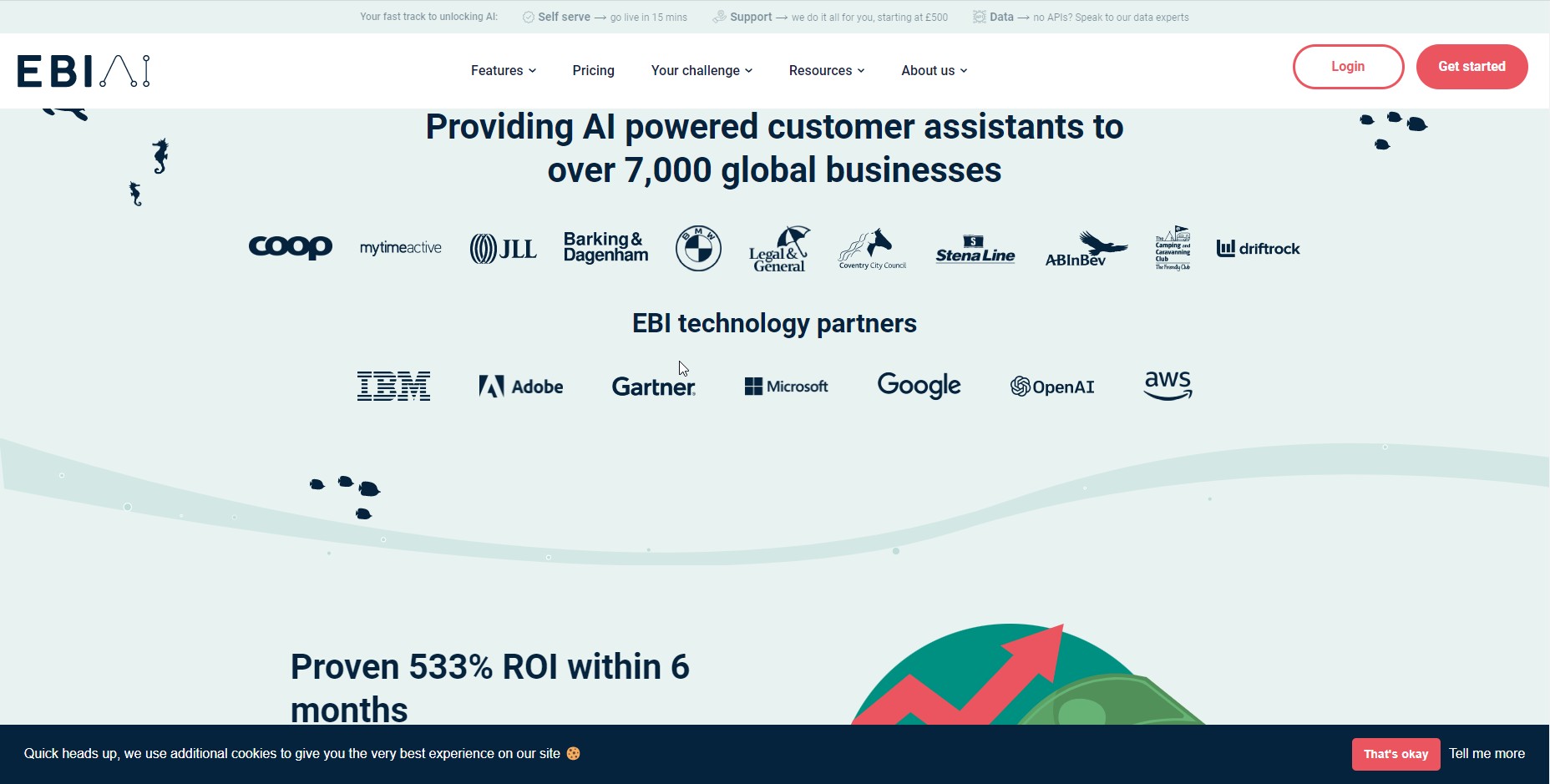The width and height of the screenshot is (1550, 784).
Task: Click the 'Providing AI powered customer assistants' headline
Action: coord(774,149)
